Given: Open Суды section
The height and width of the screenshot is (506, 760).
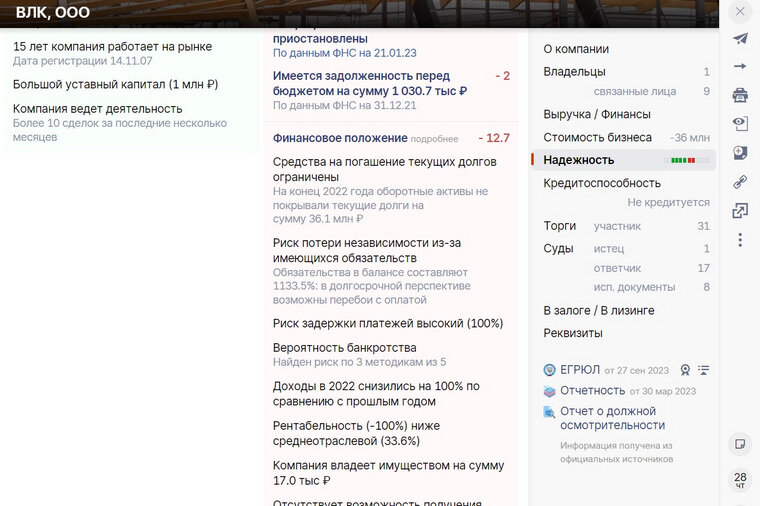Looking at the screenshot, I should (x=558, y=249).
